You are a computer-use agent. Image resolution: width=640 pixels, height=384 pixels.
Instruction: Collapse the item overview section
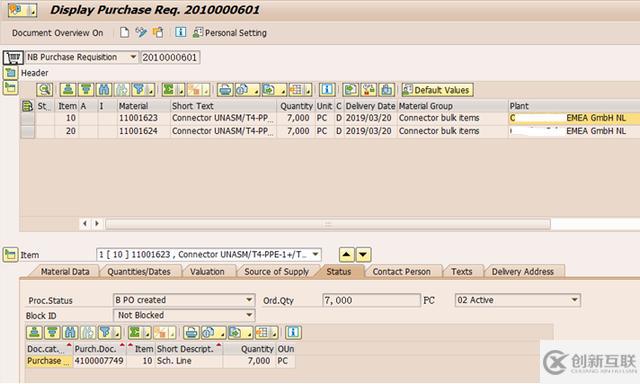10,87
